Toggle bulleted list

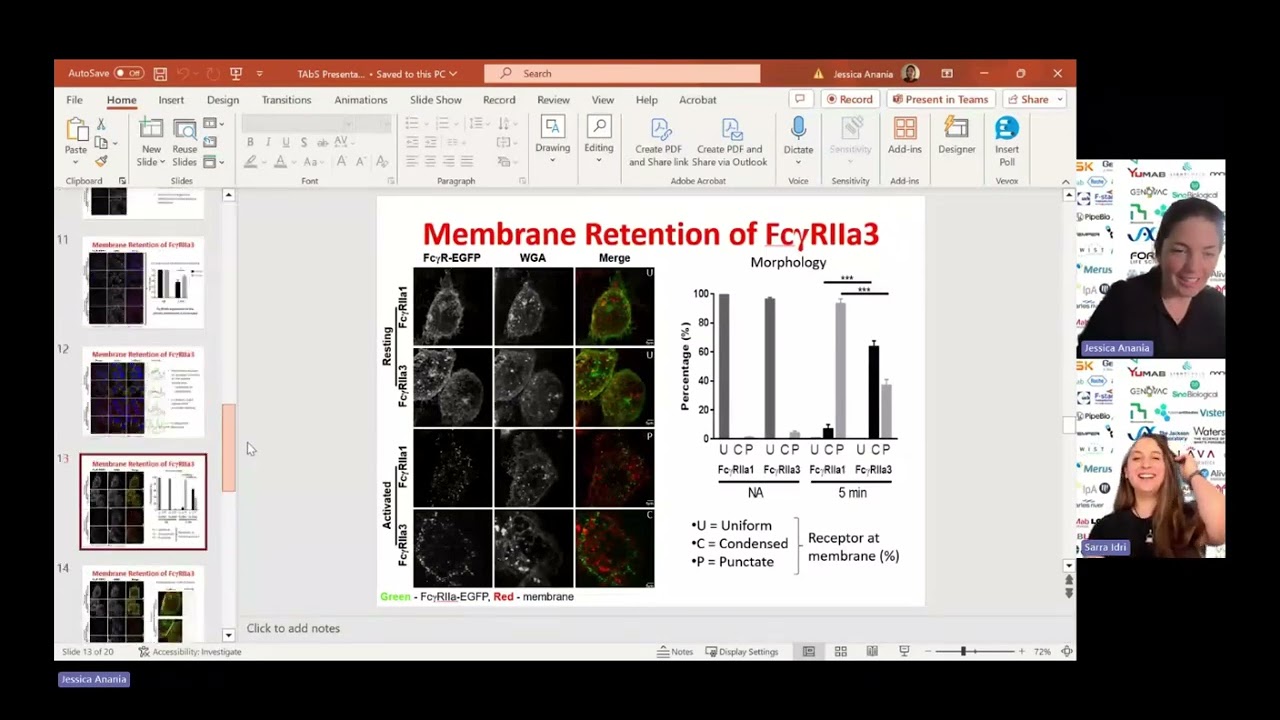412,124
